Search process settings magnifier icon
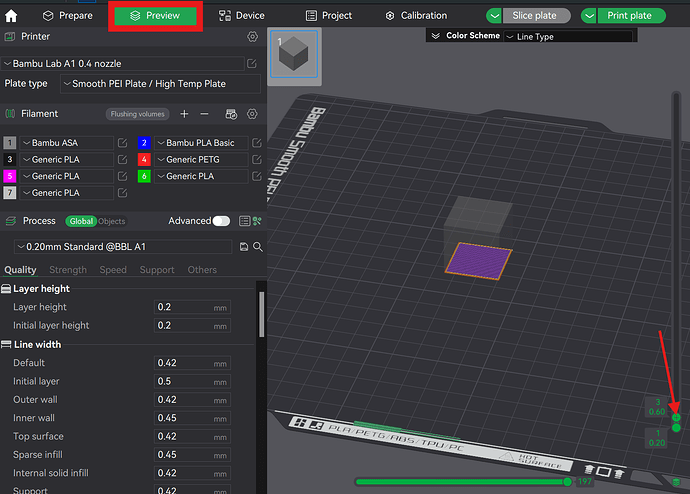The image size is (690, 494). [258, 247]
